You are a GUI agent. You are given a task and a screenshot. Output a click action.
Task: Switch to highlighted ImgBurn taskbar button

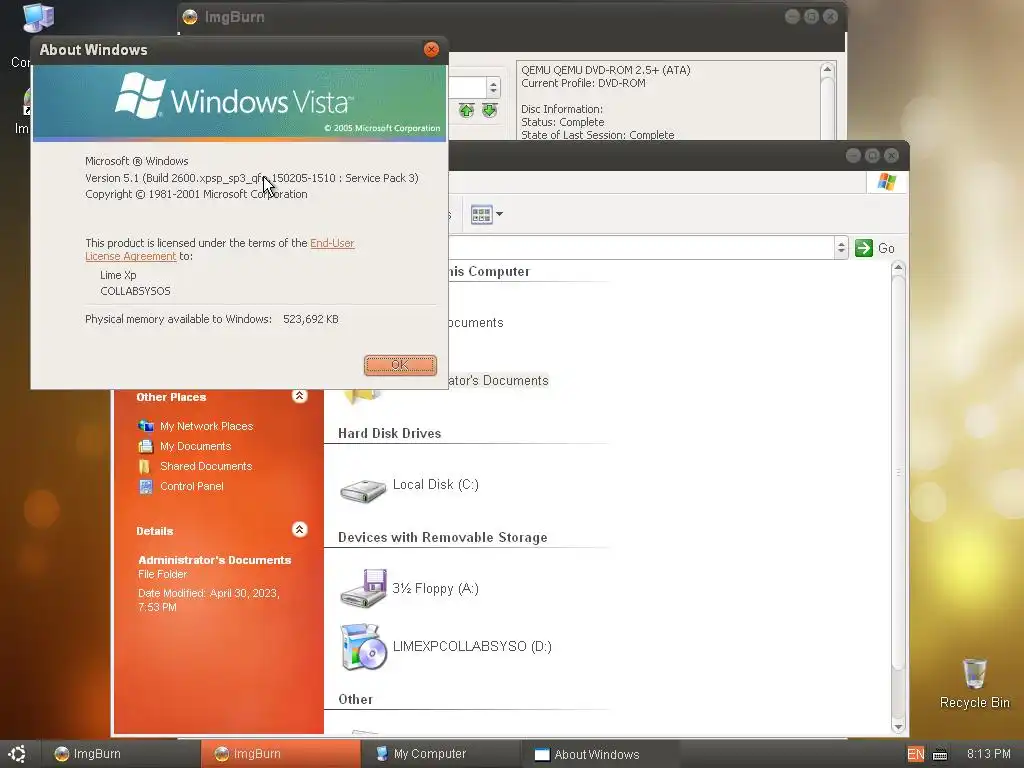[x=281, y=754]
